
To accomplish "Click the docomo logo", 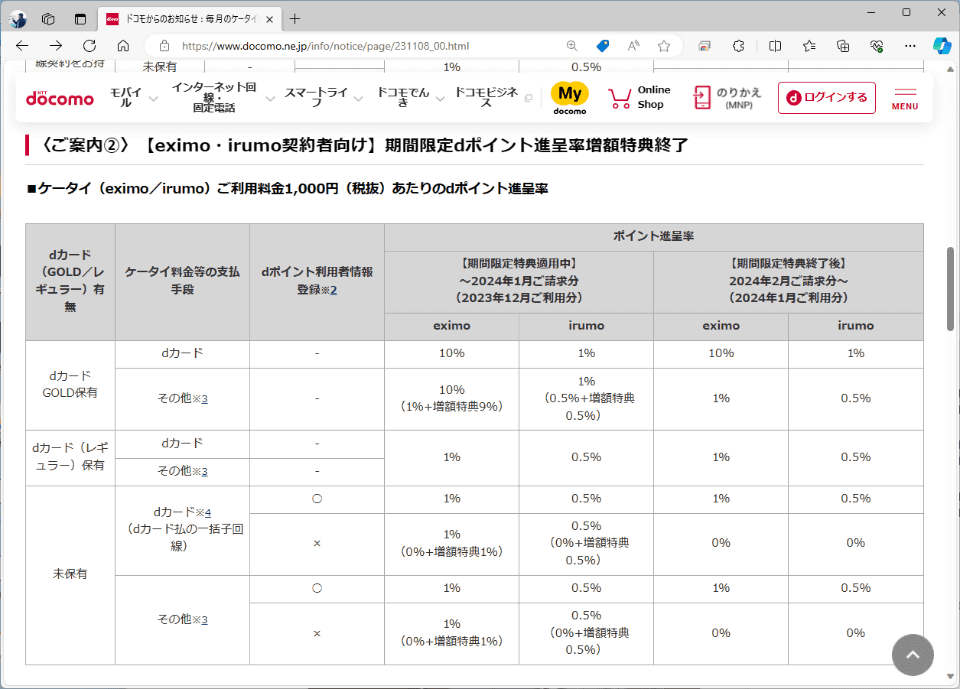I will coord(58,98).
